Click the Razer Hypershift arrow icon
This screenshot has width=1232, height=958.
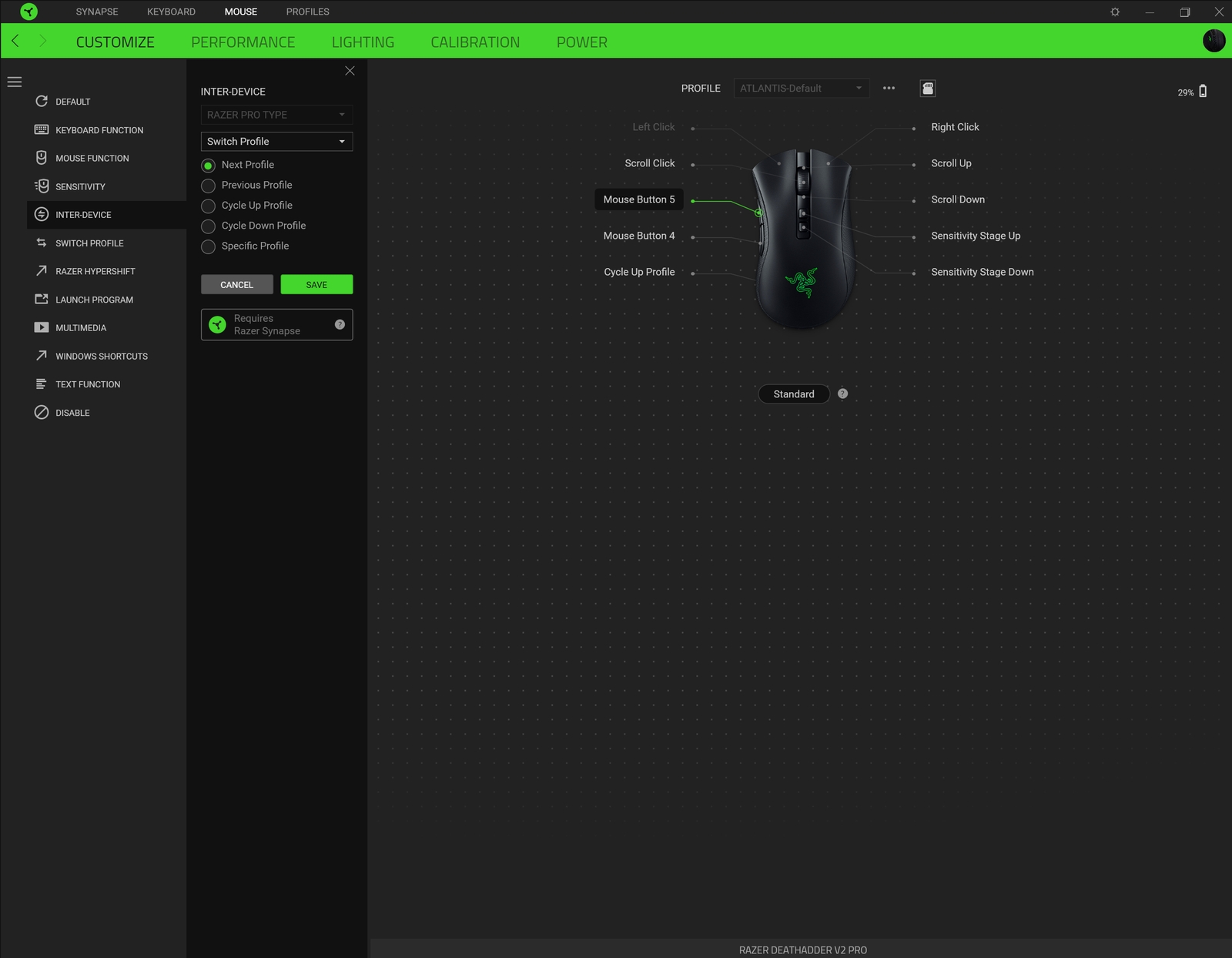(x=42, y=271)
